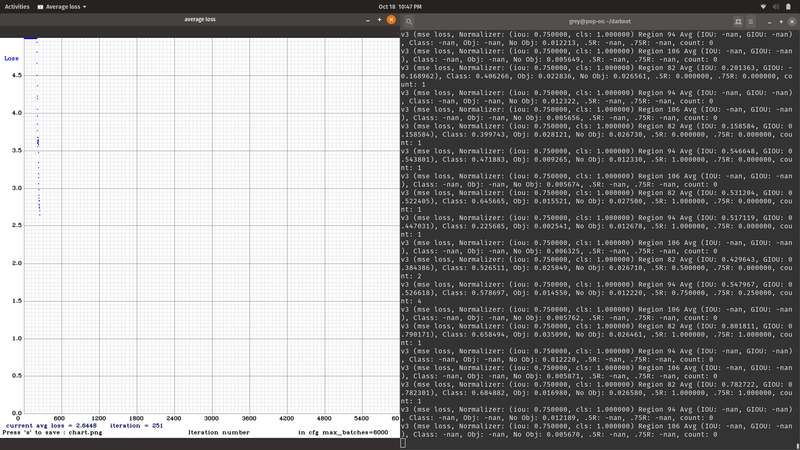Click the terminal cursor on the last line
This screenshot has height=450, width=800.
pyautogui.click(x=403, y=443)
